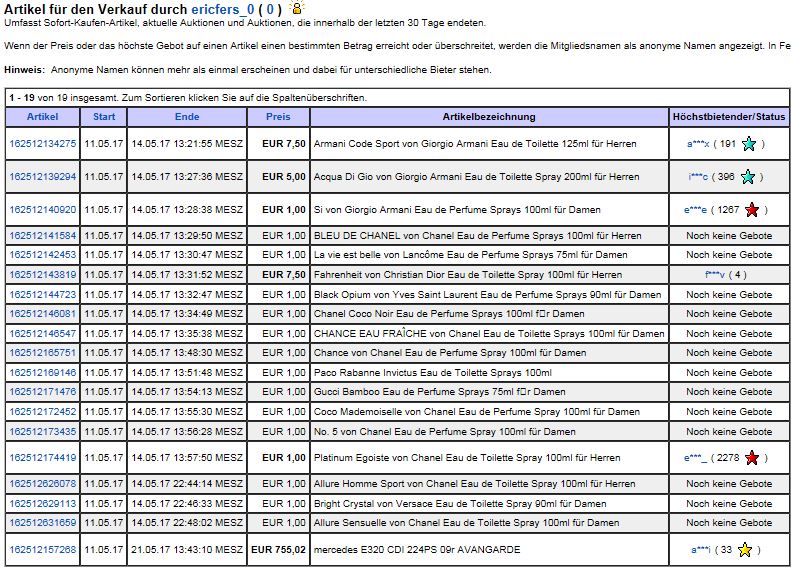Screen dimensions: 791x568
Task: Click the Artikelbezeichnung column header
Action: point(489,117)
